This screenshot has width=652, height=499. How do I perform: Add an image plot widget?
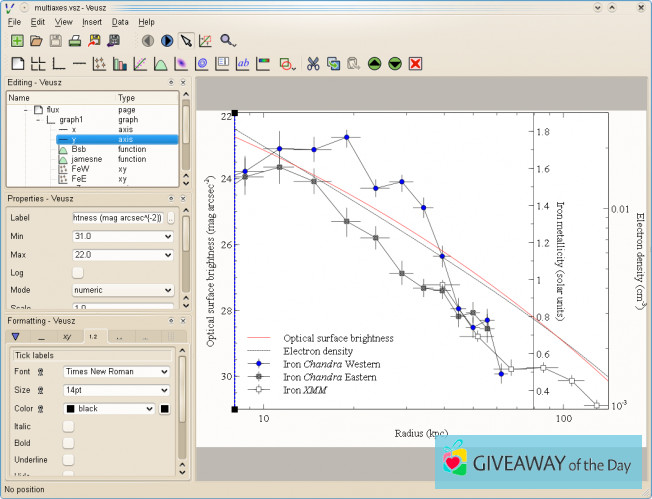click(x=181, y=64)
